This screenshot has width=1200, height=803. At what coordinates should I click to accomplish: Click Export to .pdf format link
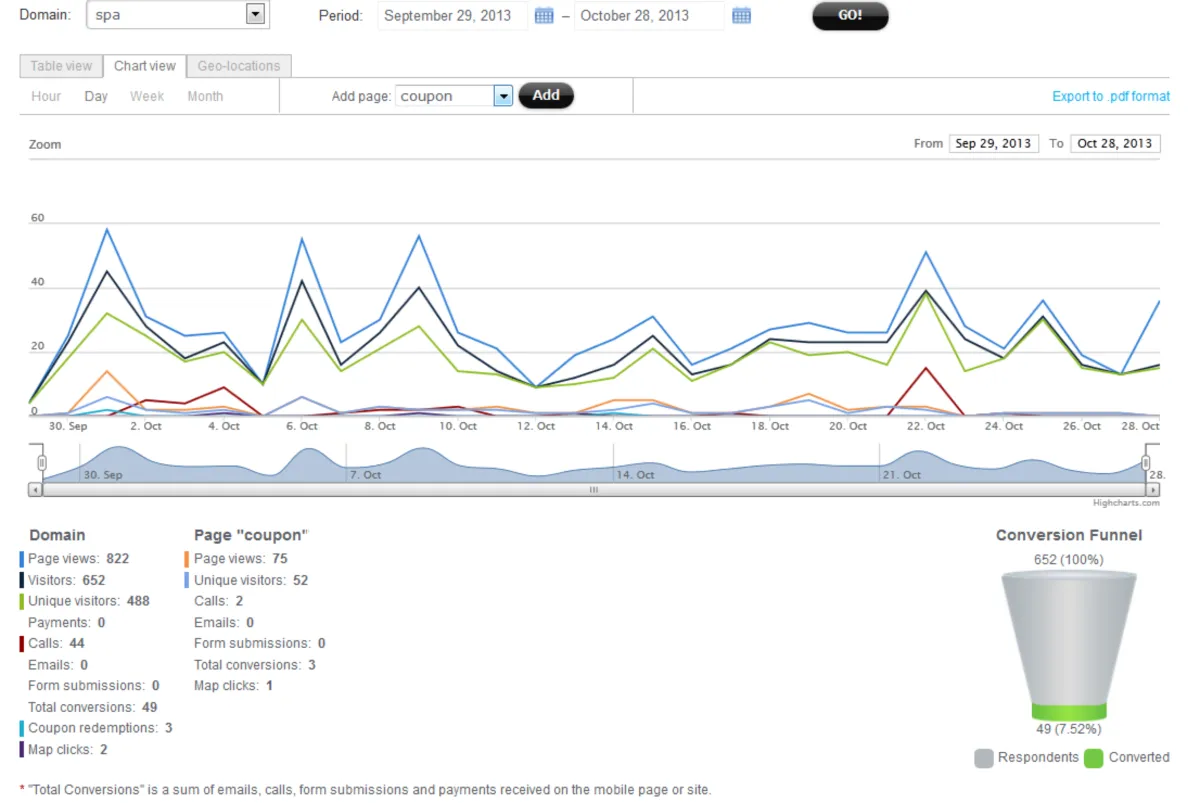pyautogui.click(x=1111, y=96)
